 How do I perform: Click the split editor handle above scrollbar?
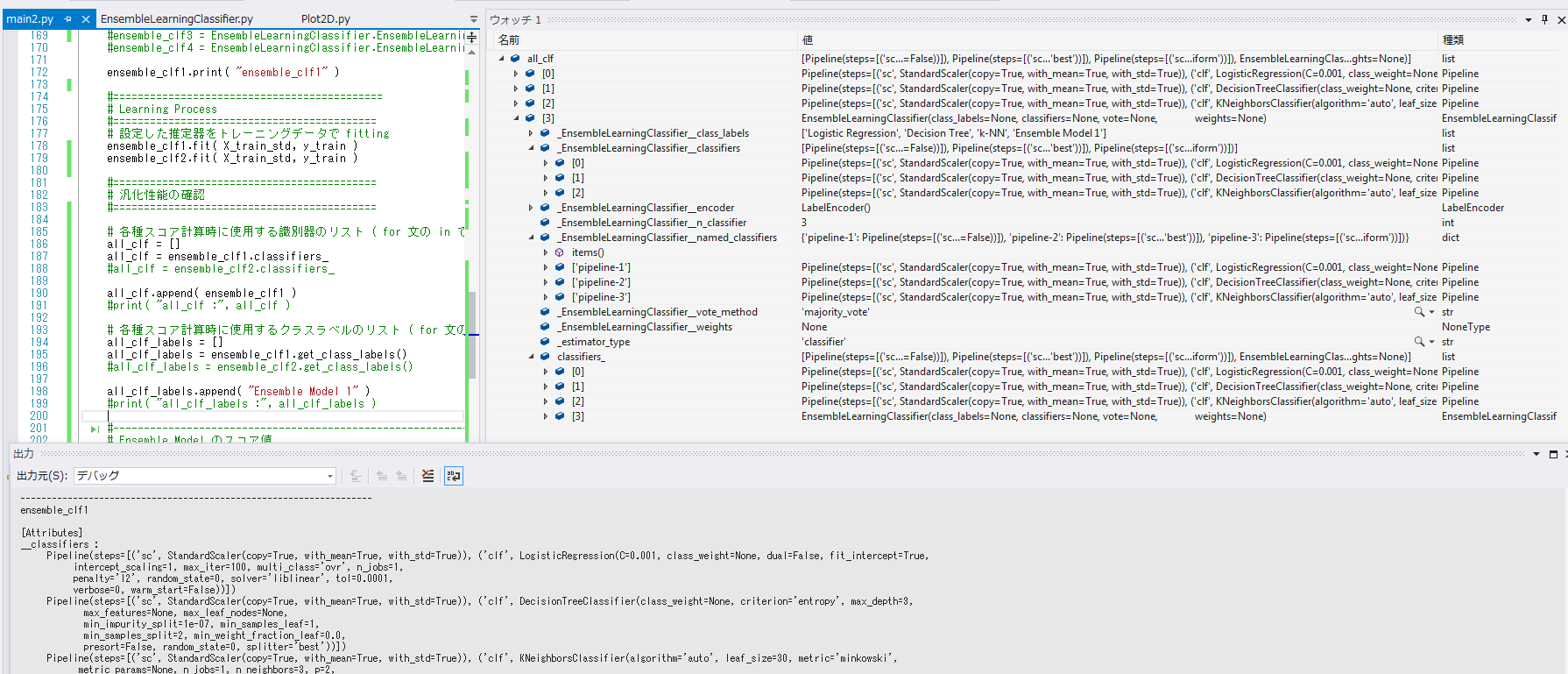[472, 38]
